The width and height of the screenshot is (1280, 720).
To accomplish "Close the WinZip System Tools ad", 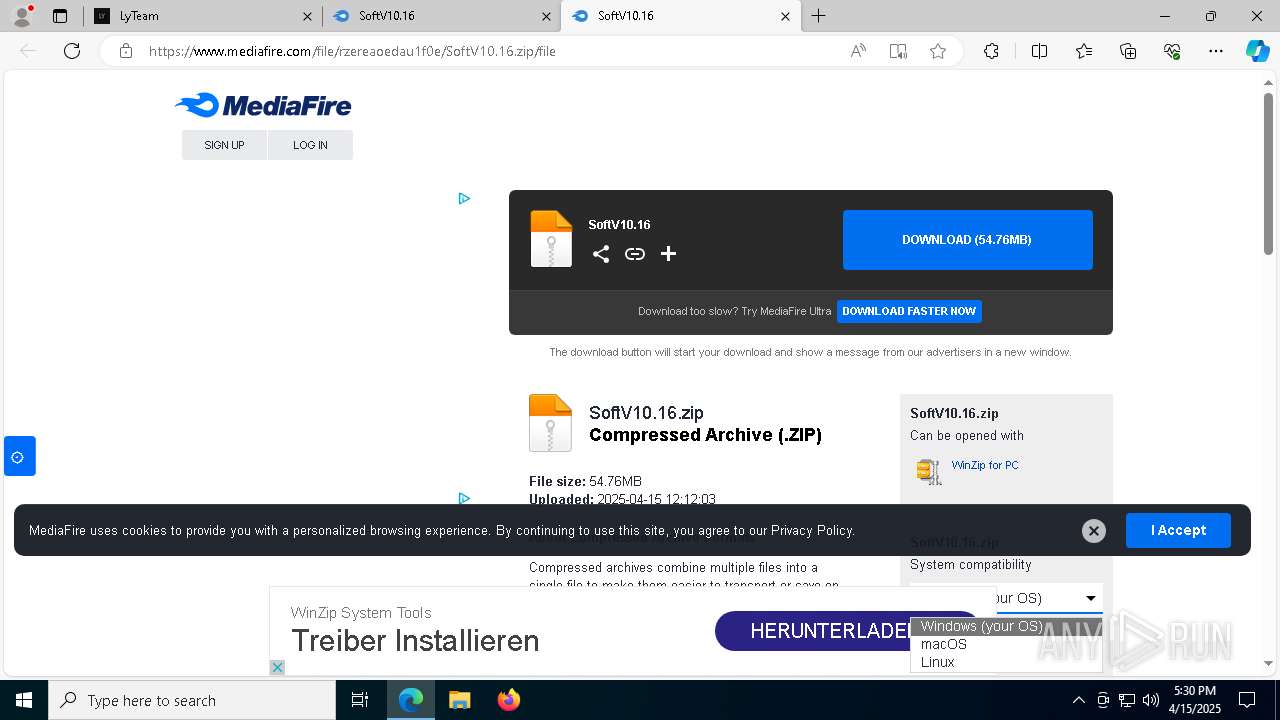I will coord(278,667).
